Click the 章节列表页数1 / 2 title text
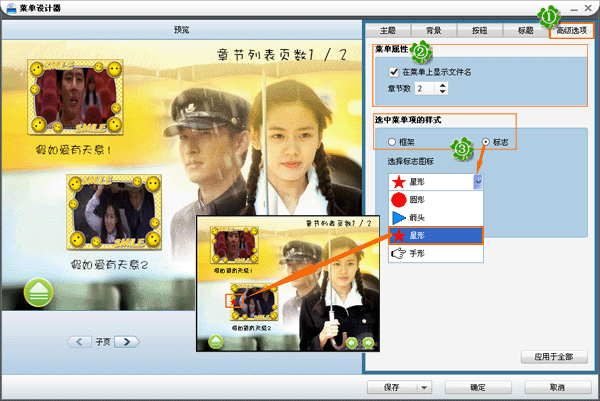600x401 pixels. (282, 55)
